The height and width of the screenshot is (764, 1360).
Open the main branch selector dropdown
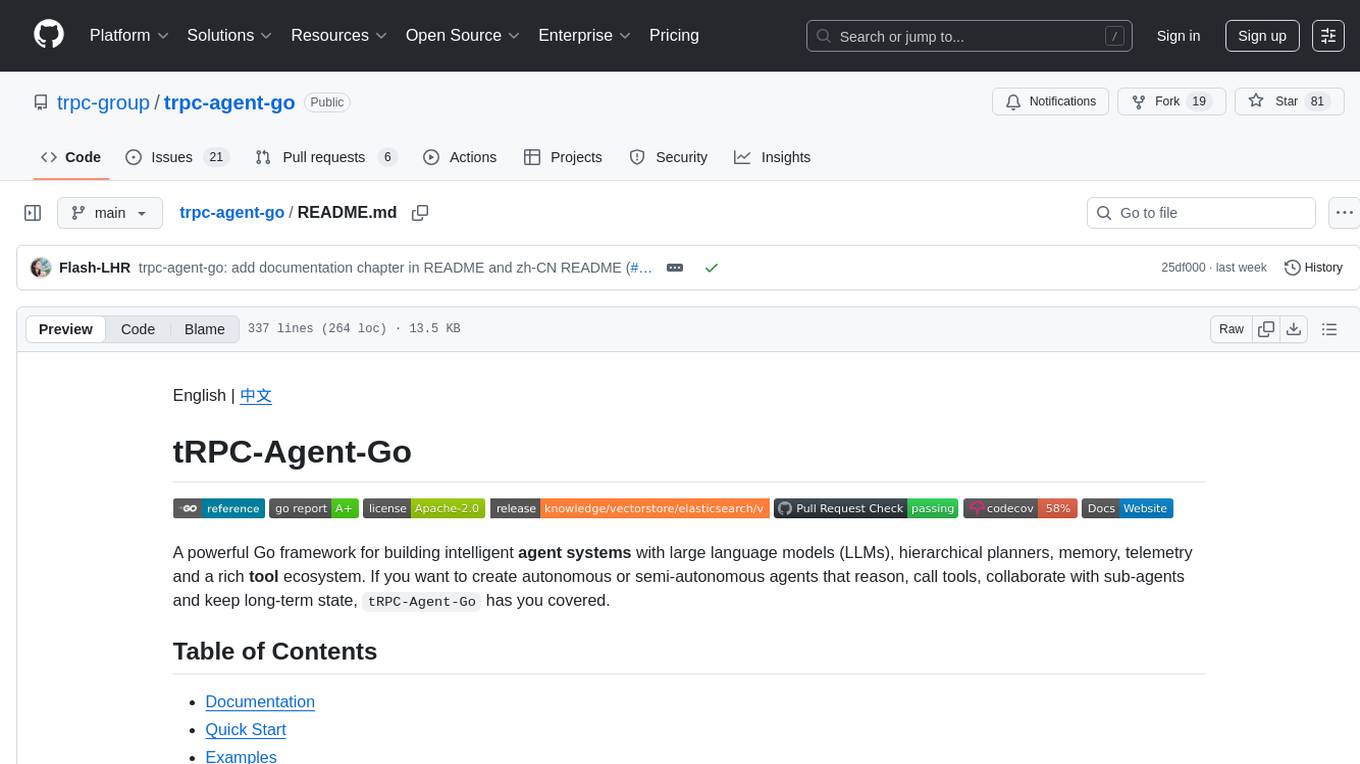click(x=110, y=213)
